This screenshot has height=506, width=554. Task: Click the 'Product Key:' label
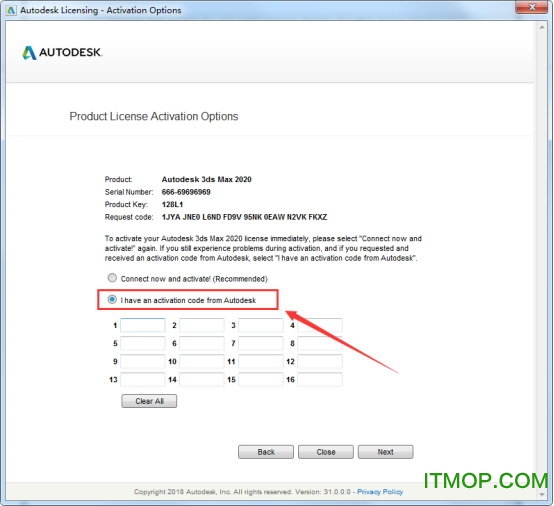[x=126, y=204]
